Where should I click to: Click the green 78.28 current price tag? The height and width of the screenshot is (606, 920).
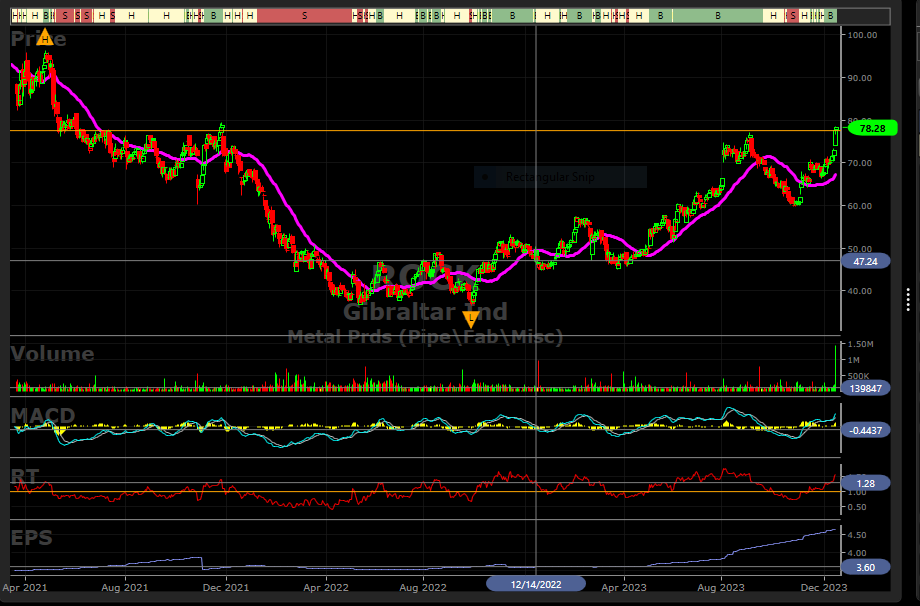pyautogui.click(x=865, y=129)
